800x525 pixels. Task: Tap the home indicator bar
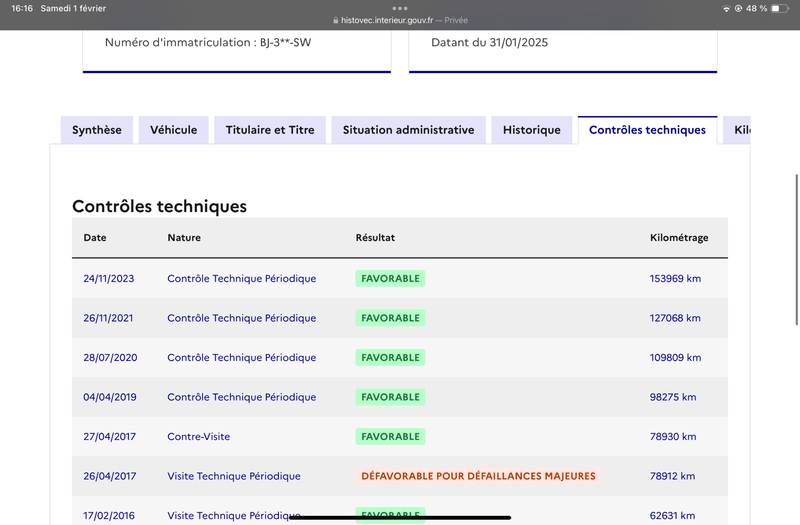pyautogui.click(x=400, y=517)
